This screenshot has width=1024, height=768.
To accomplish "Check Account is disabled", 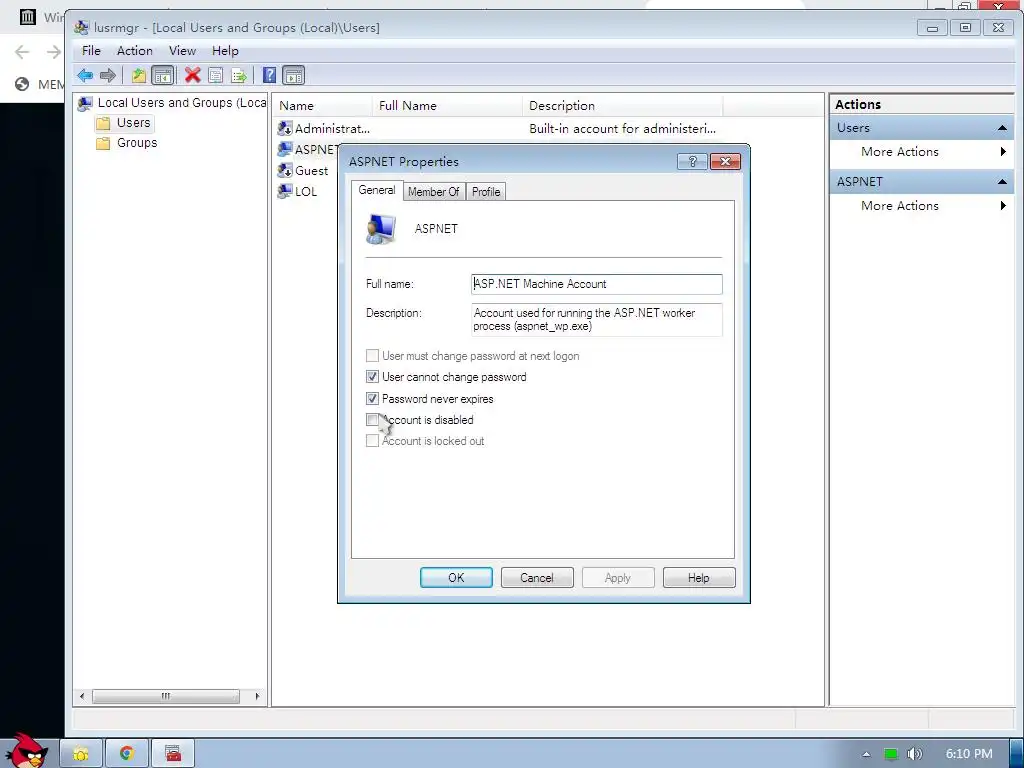I will (x=372, y=419).
